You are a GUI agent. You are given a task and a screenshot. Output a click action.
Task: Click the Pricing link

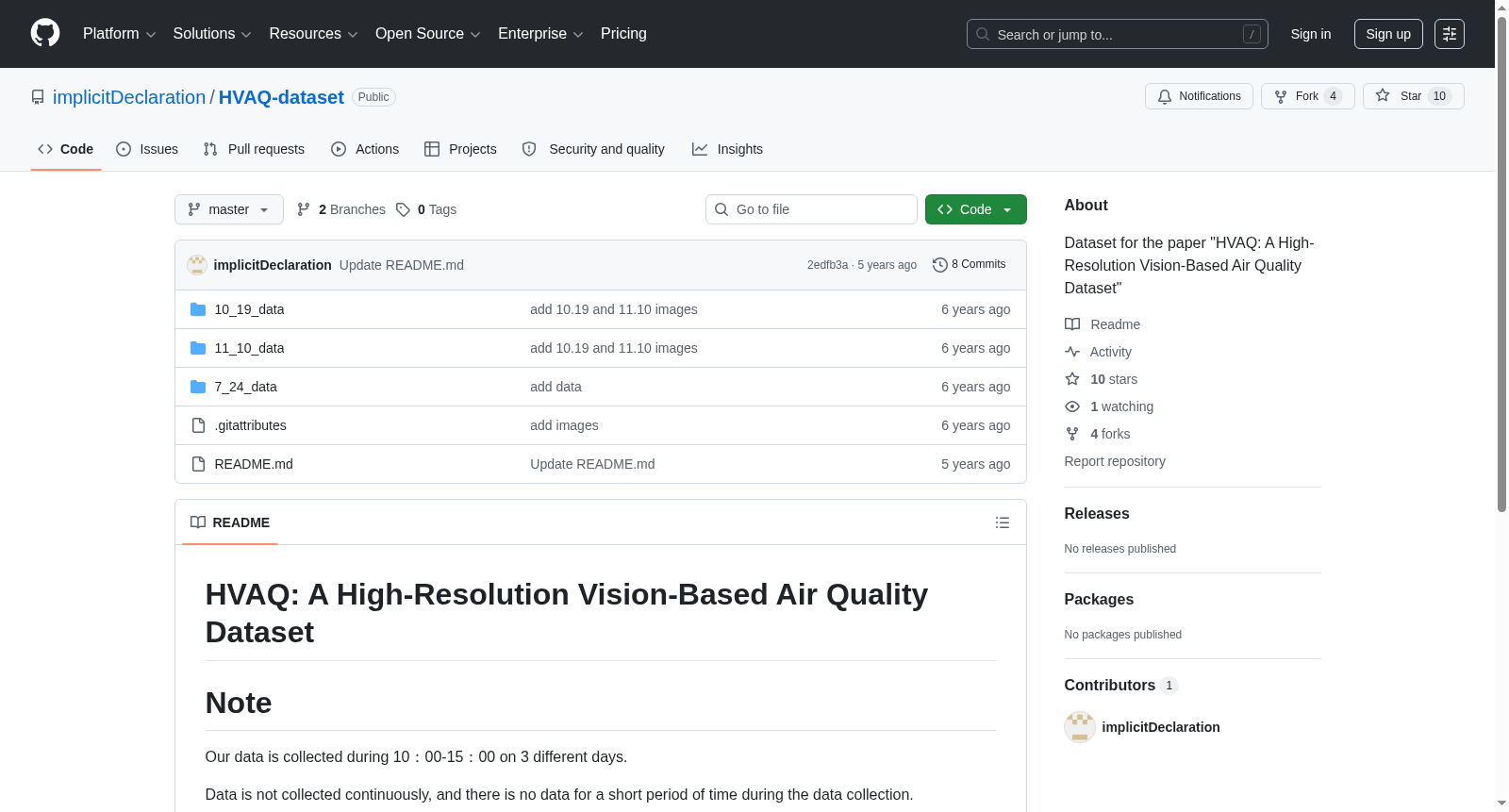tap(623, 34)
